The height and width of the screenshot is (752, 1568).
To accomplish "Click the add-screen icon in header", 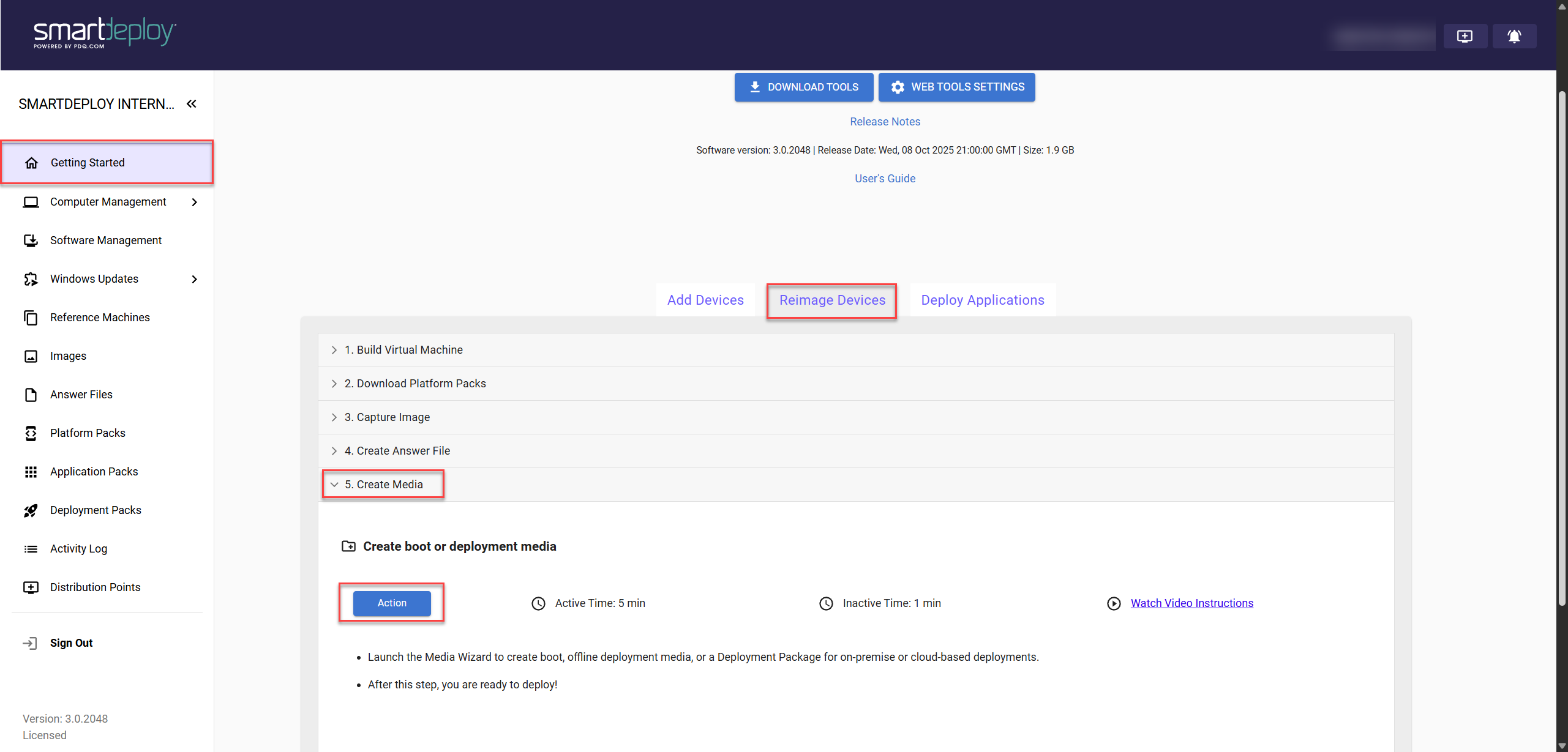I will tap(1465, 36).
